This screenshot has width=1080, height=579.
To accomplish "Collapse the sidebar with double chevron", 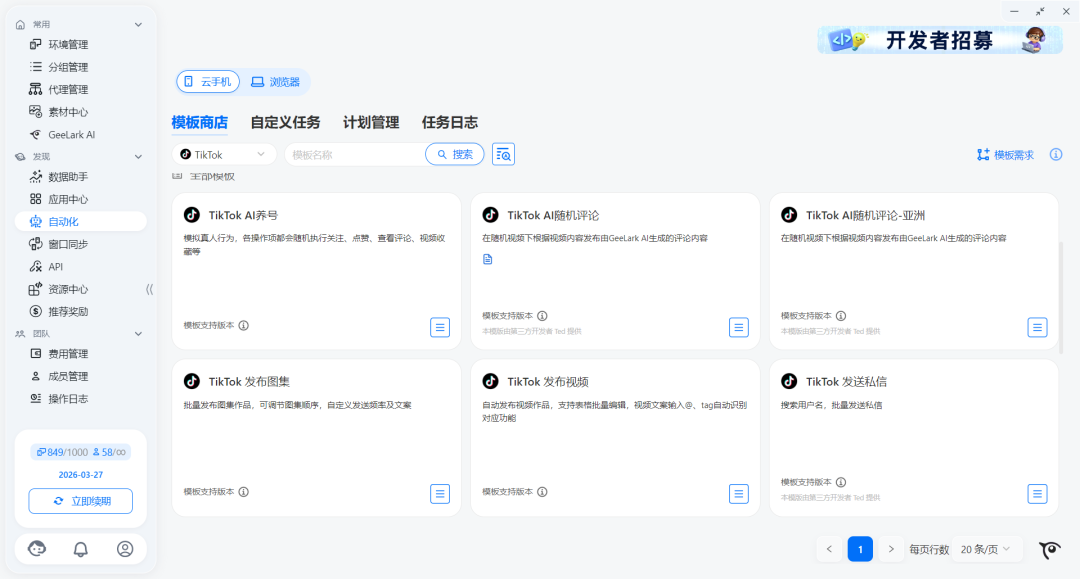I will pyautogui.click(x=149, y=289).
